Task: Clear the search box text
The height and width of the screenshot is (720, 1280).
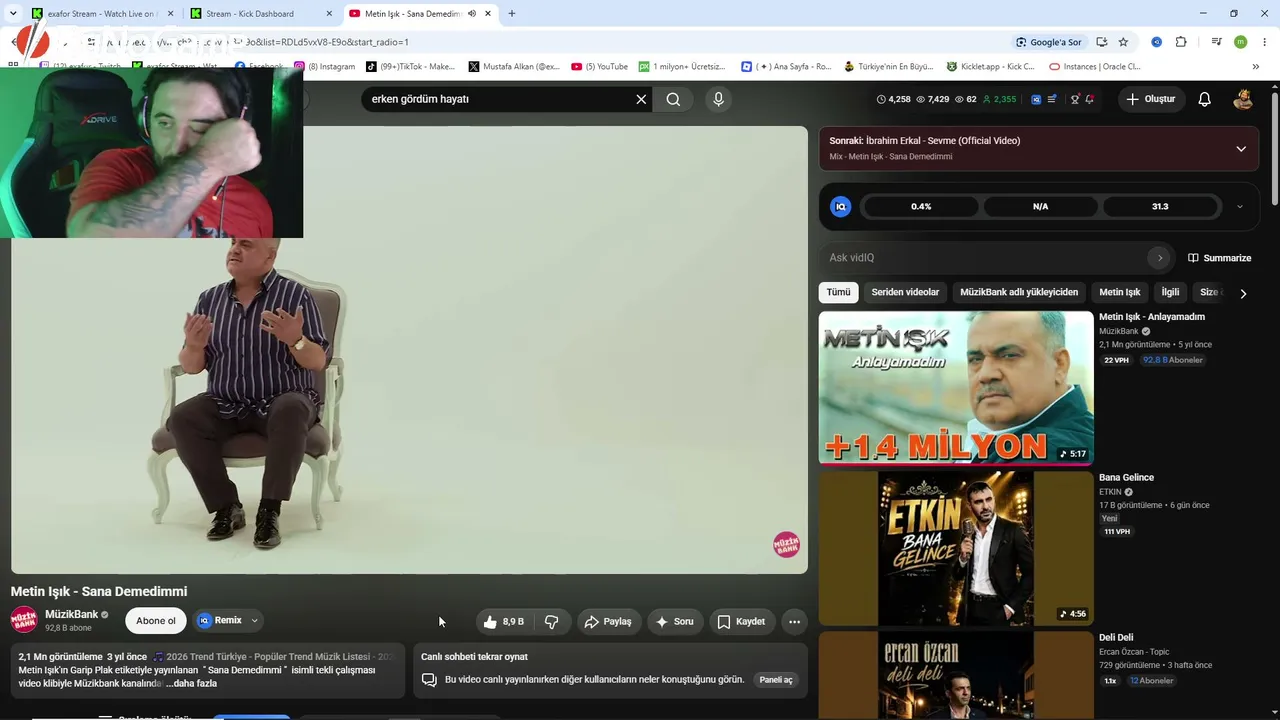Action: [x=641, y=99]
